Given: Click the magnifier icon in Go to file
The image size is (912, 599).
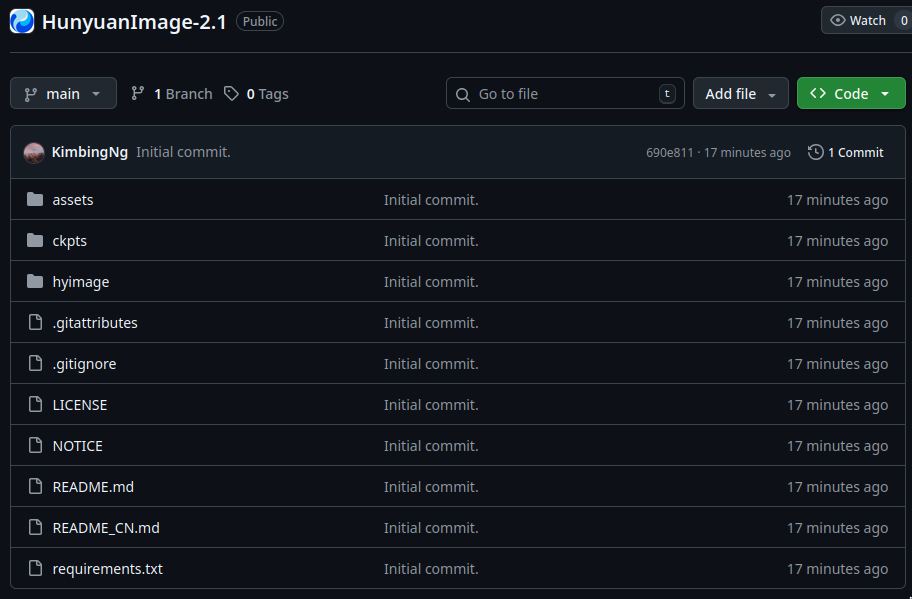Looking at the screenshot, I should click(x=463, y=94).
